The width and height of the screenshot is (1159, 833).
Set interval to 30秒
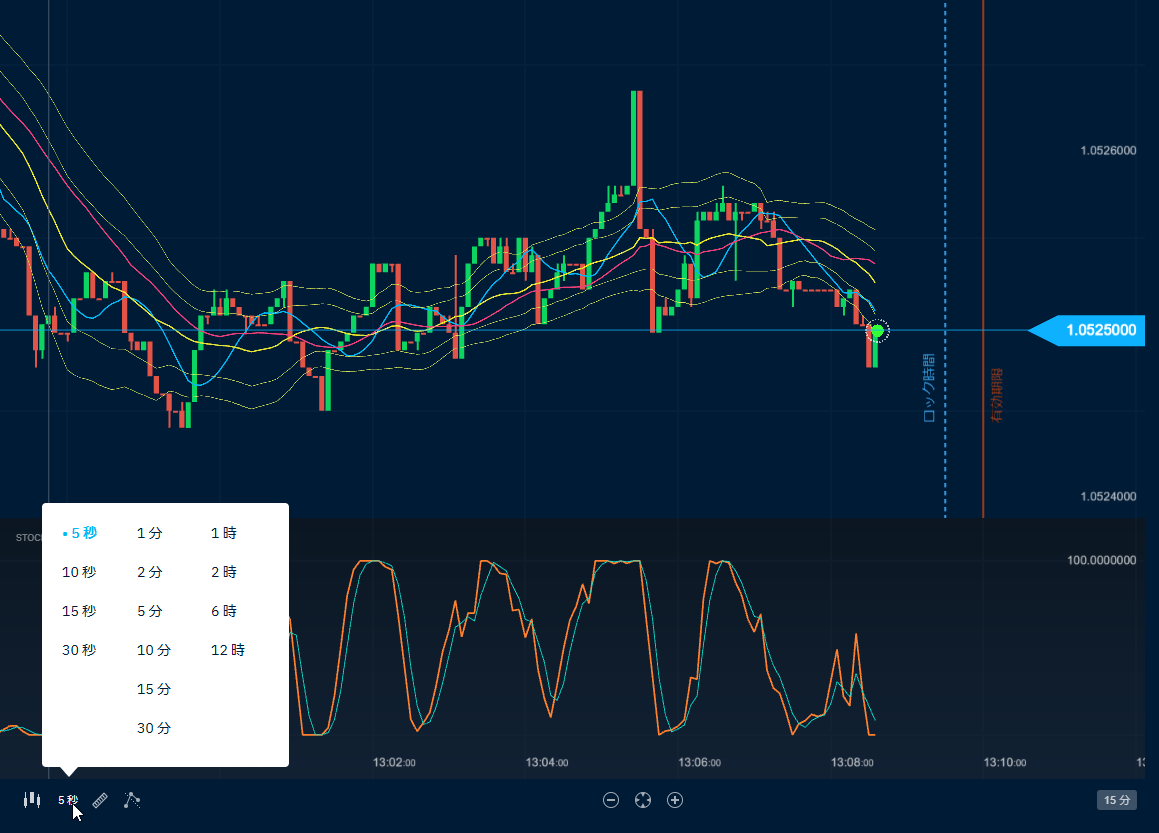(79, 650)
